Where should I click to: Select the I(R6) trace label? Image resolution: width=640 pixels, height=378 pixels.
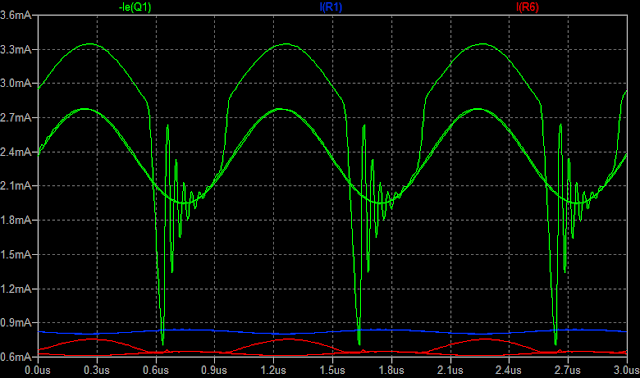click(527, 7)
